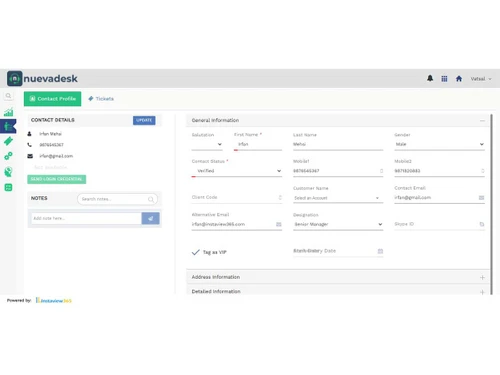500x375 pixels.
Task: Click the Update button
Action: tap(144, 120)
